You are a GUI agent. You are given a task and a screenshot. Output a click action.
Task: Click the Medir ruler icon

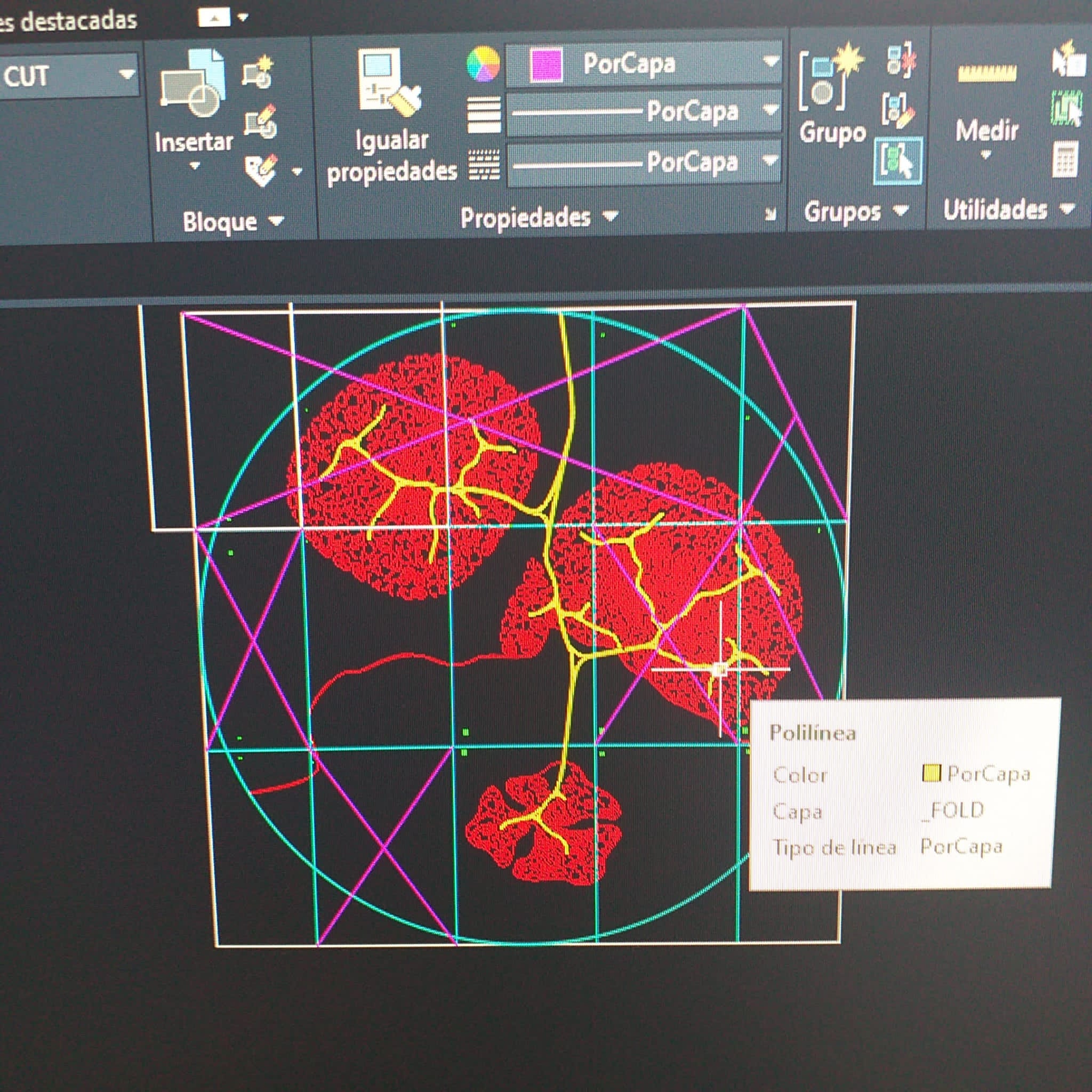pyautogui.click(x=987, y=74)
